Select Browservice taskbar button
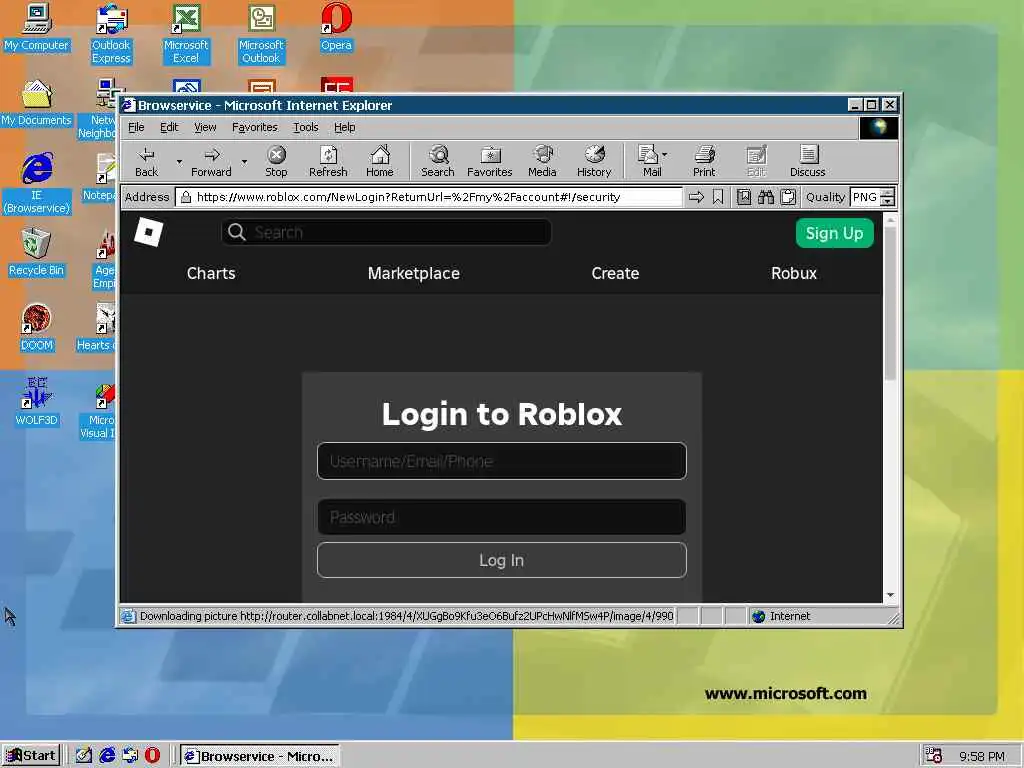The width and height of the screenshot is (1024, 768). pos(260,756)
